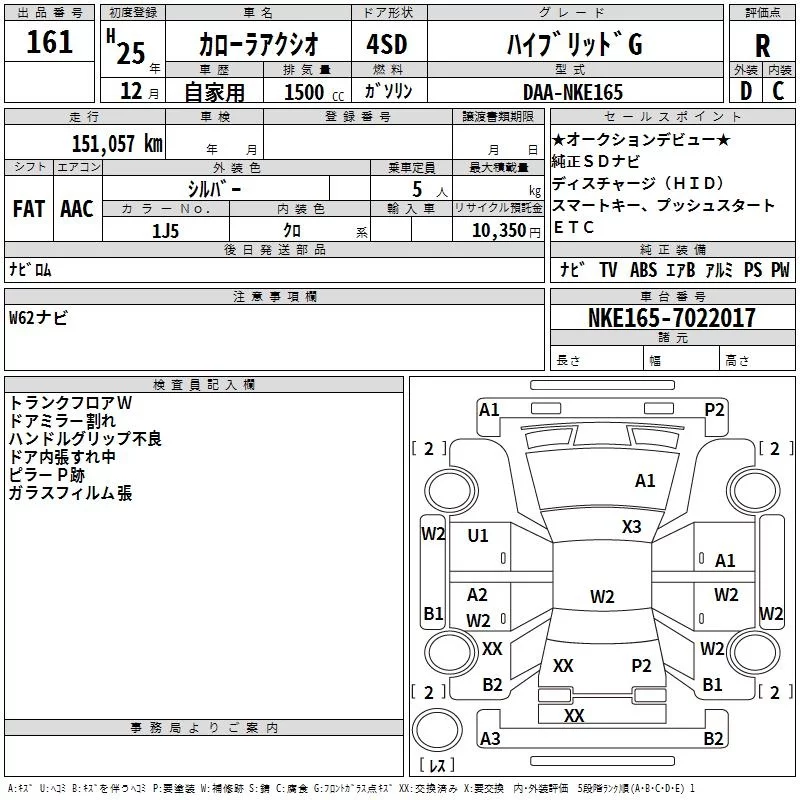Viewport: 800px width, 800px height.
Task: Click the W2 mark on the car roof
Action: click(x=602, y=597)
